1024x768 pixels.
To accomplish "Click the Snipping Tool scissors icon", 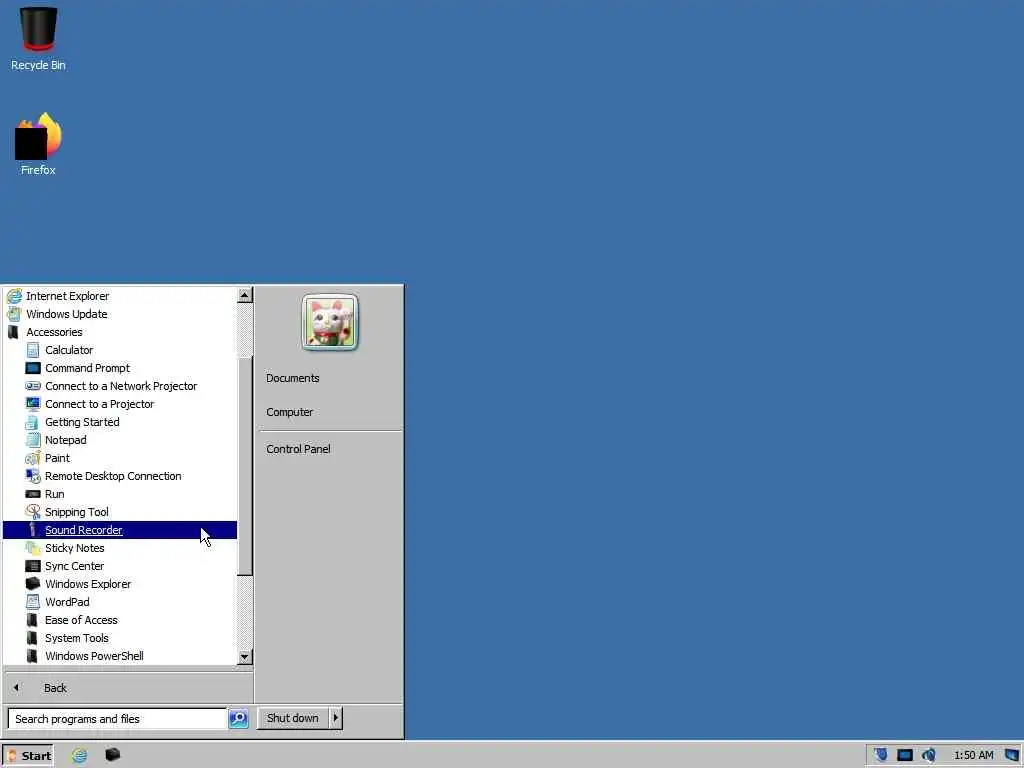I will pos(33,512).
